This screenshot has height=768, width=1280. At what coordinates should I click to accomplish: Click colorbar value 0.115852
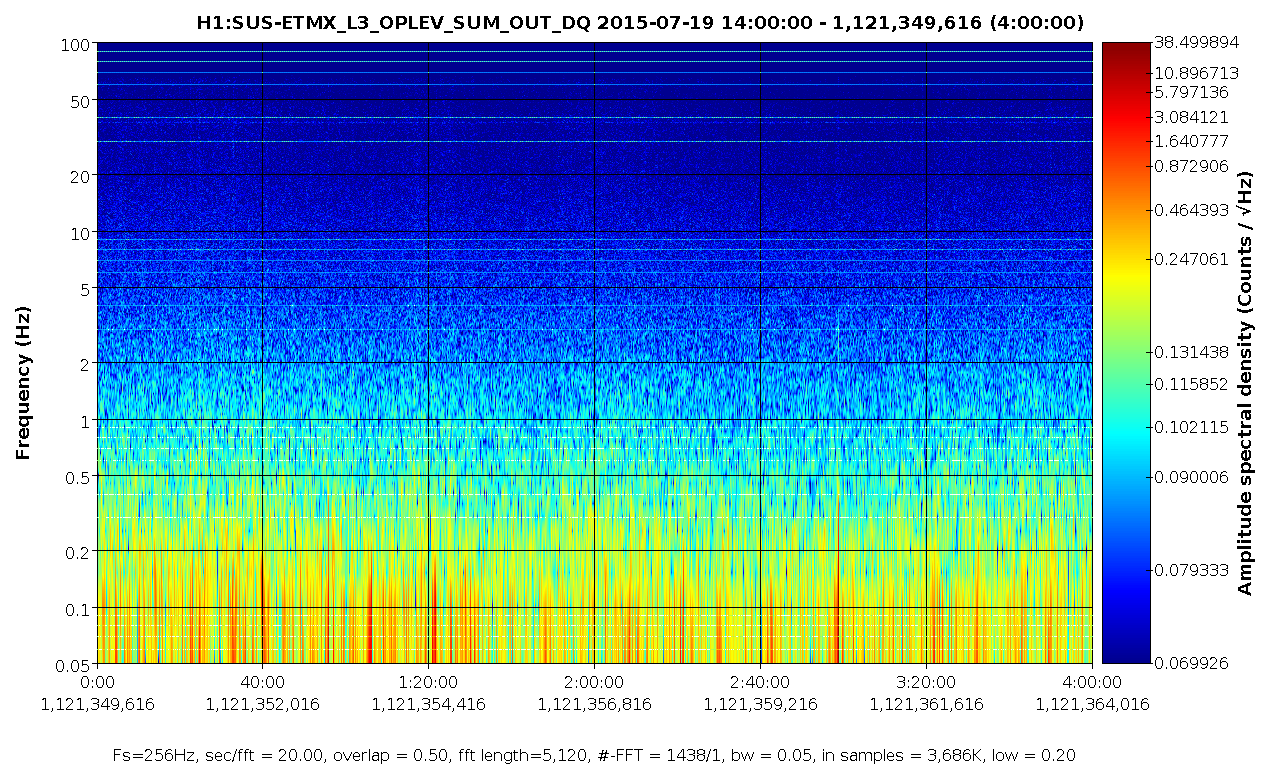click(x=1191, y=384)
